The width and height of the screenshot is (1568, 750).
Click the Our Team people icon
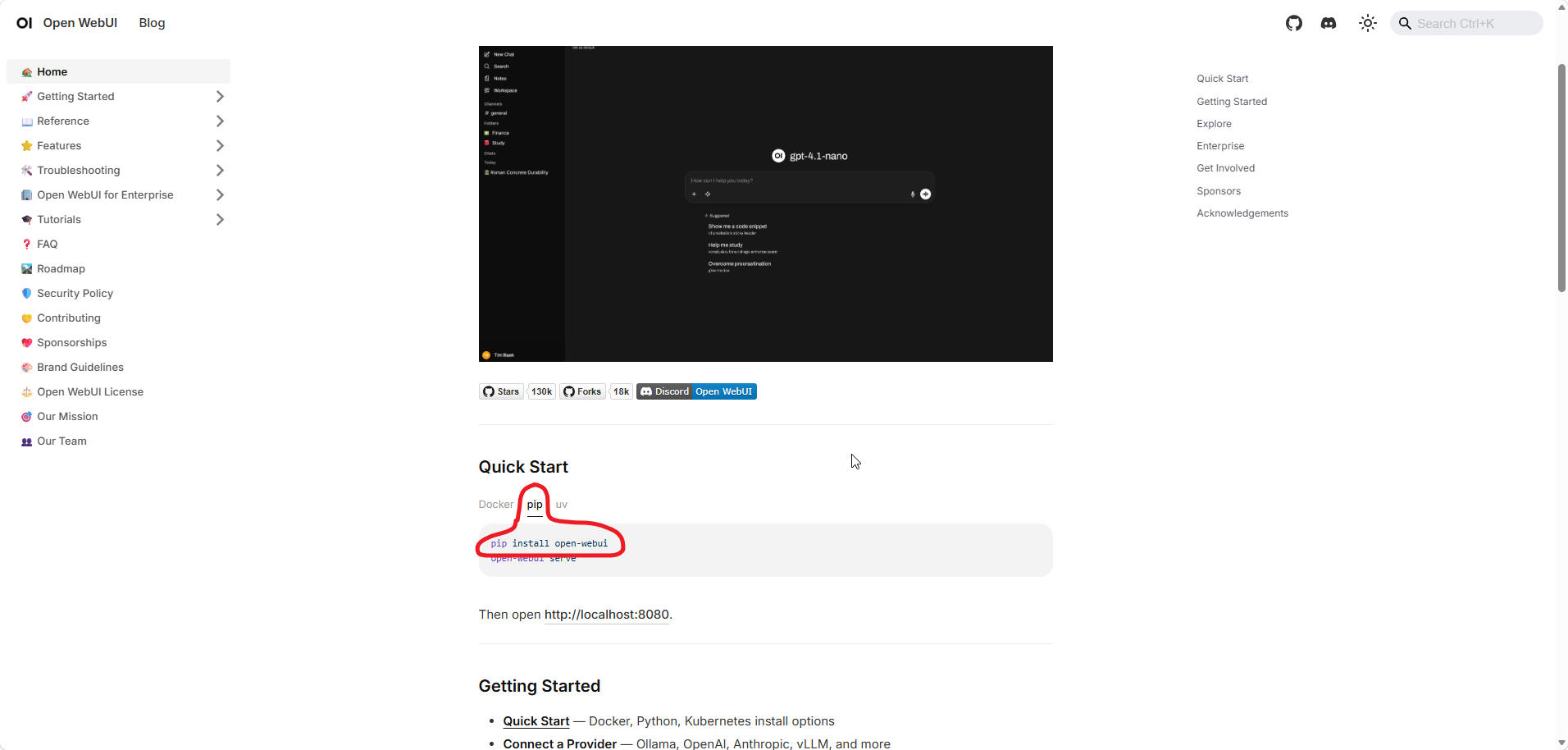pos(27,441)
